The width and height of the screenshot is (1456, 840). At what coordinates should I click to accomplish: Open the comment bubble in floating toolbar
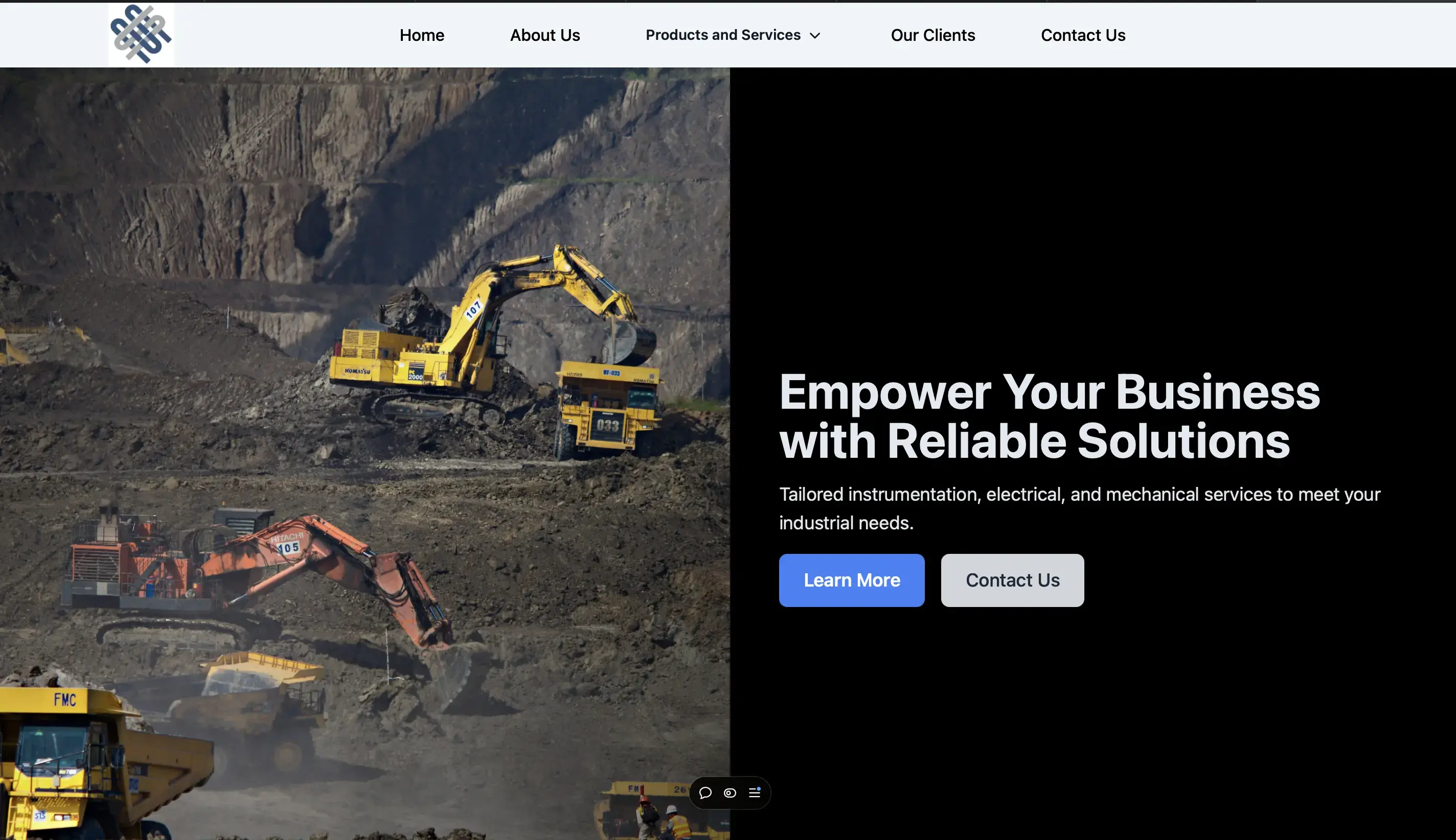705,792
